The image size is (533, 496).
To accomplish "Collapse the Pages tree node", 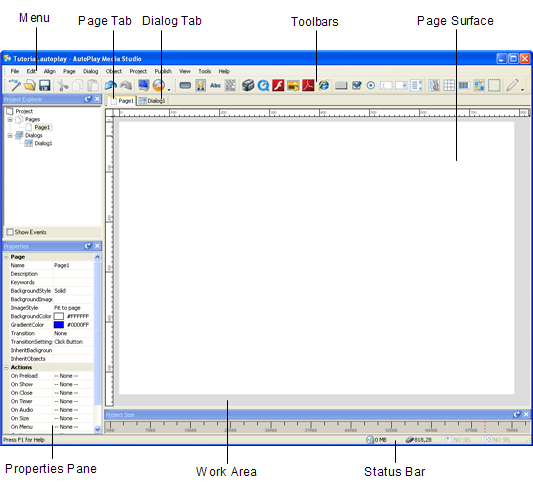I will point(10,119).
